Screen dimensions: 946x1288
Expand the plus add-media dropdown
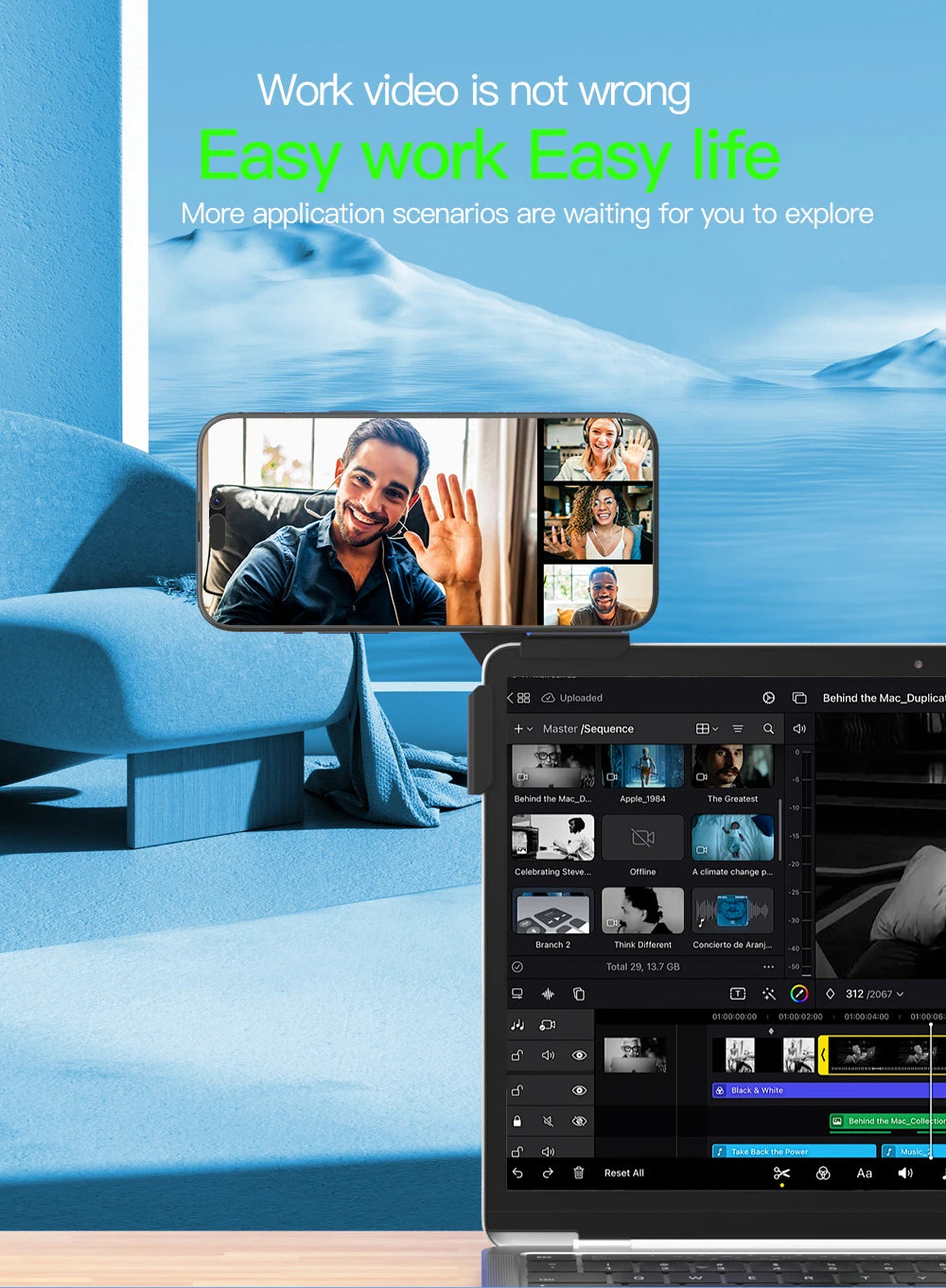[521, 729]
